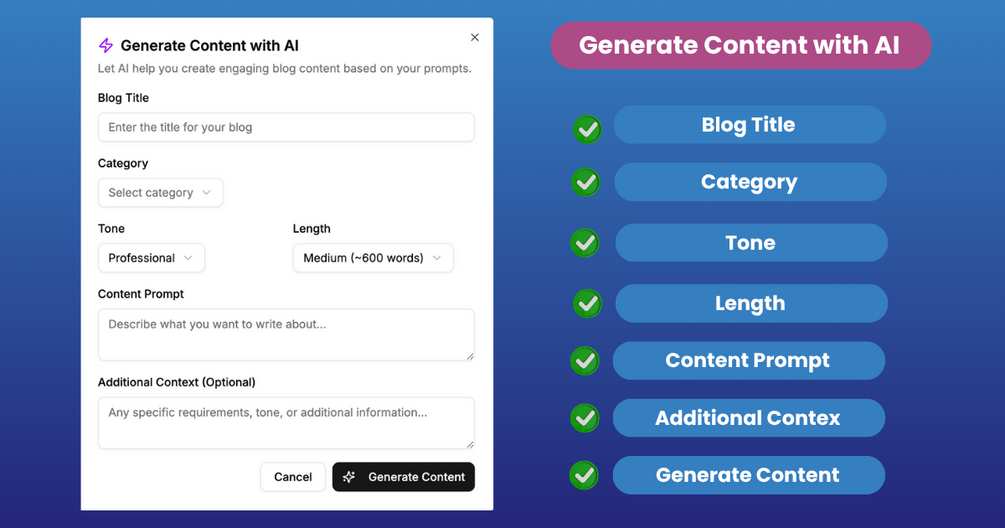Click the Additional Context text area
Viewport: 1005px width, 528px height.
286,422
